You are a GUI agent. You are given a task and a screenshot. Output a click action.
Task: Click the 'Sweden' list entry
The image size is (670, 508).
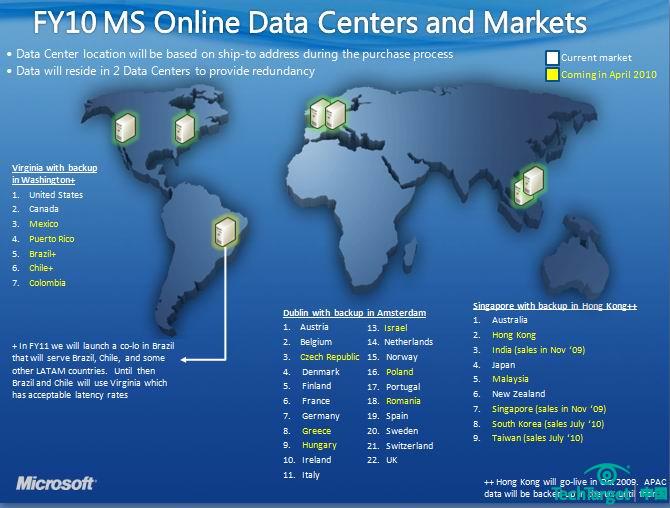402,431
